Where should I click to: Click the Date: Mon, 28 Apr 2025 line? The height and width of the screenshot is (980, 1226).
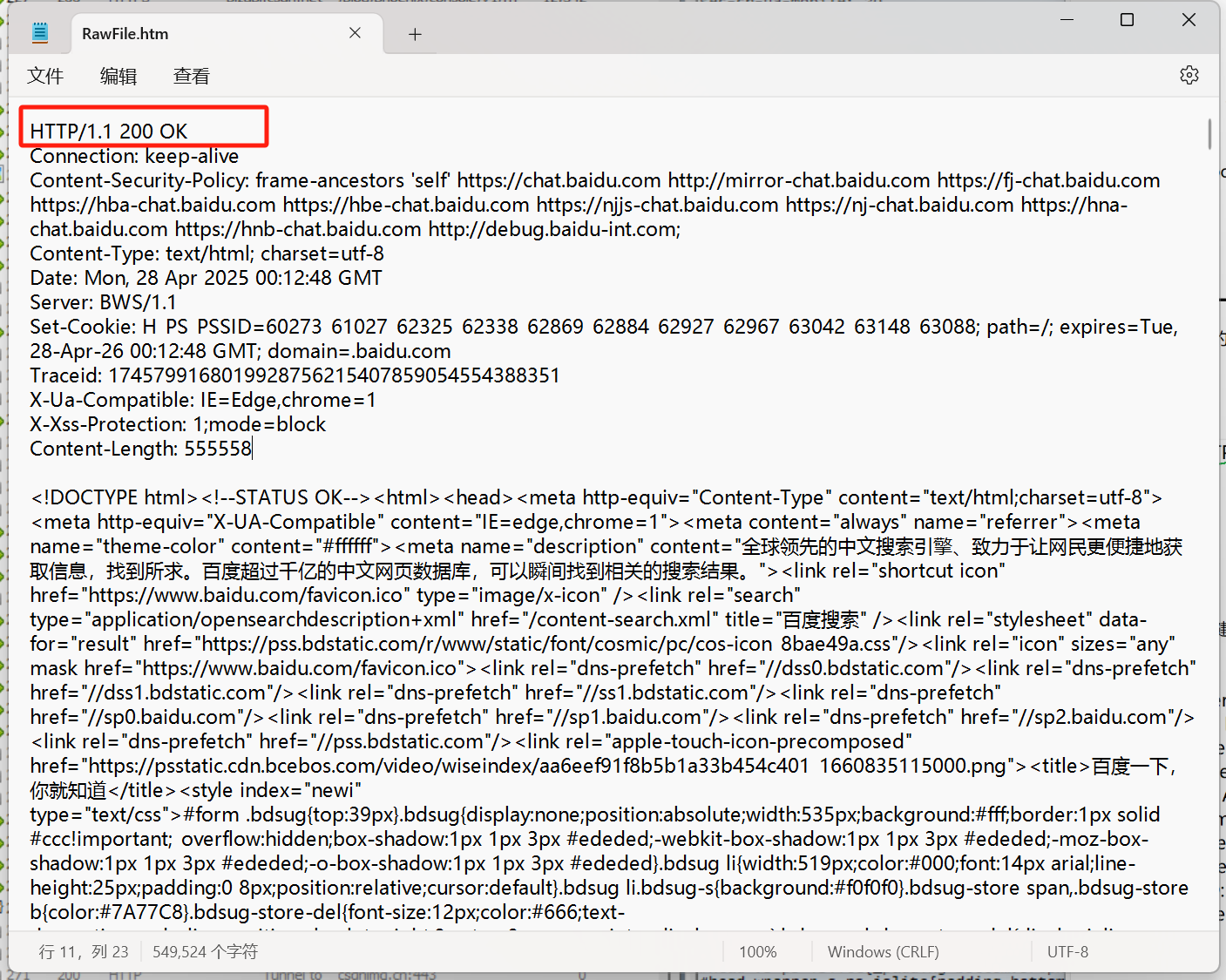[x=206, y=278]
